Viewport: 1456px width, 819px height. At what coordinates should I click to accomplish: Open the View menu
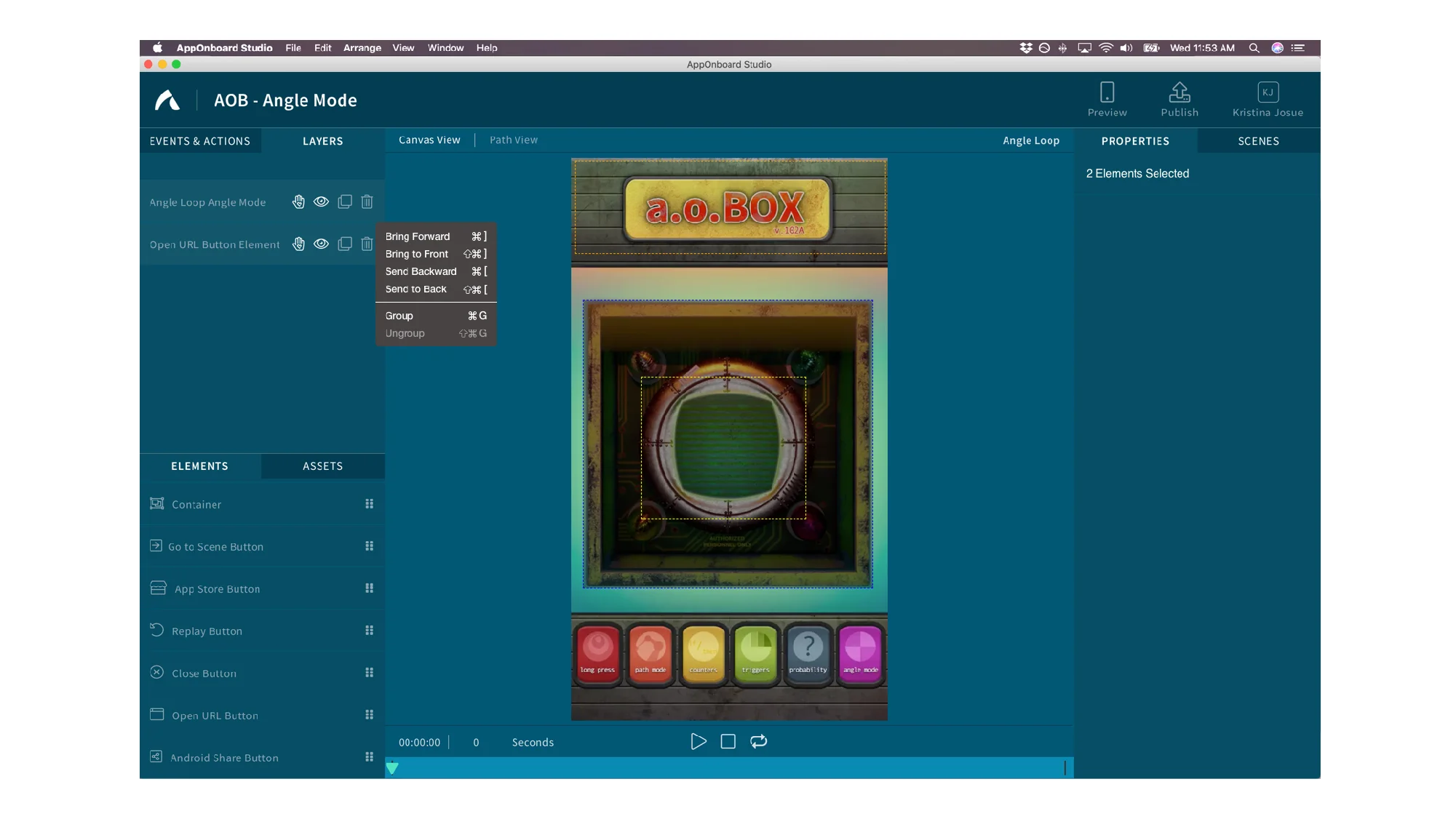[x=403, y=48]
